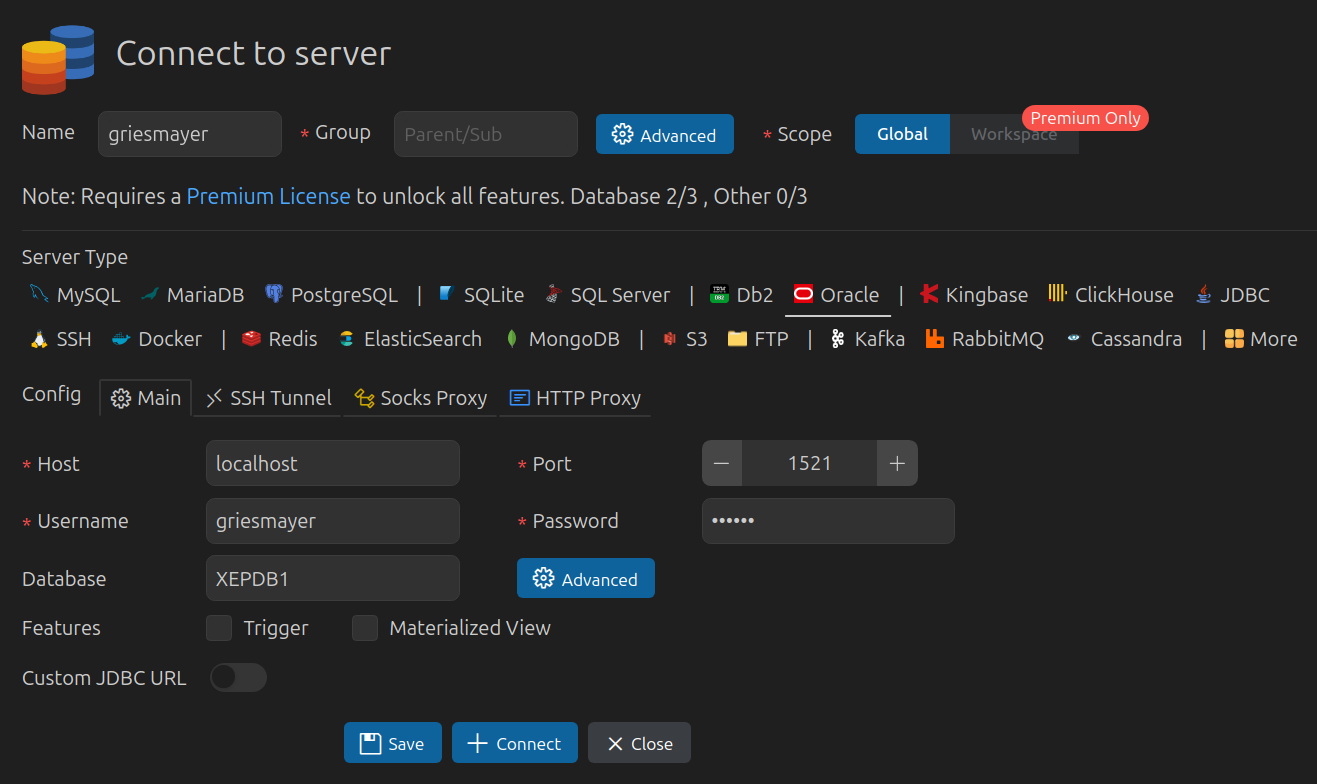
Task: Pick the Redis server type icon
Action: pyautogui.click(x=251, y=339)
